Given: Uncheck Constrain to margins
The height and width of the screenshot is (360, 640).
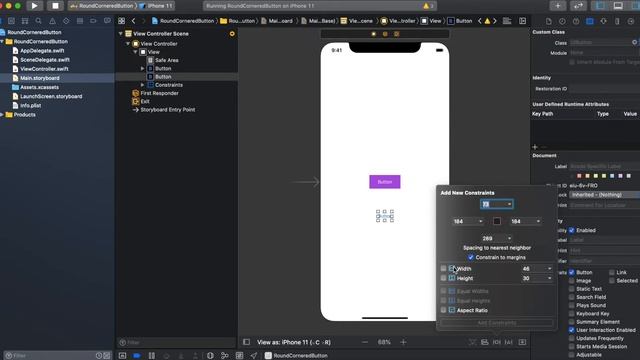Looking at the screenshot, I should click(x=471, y=257).
